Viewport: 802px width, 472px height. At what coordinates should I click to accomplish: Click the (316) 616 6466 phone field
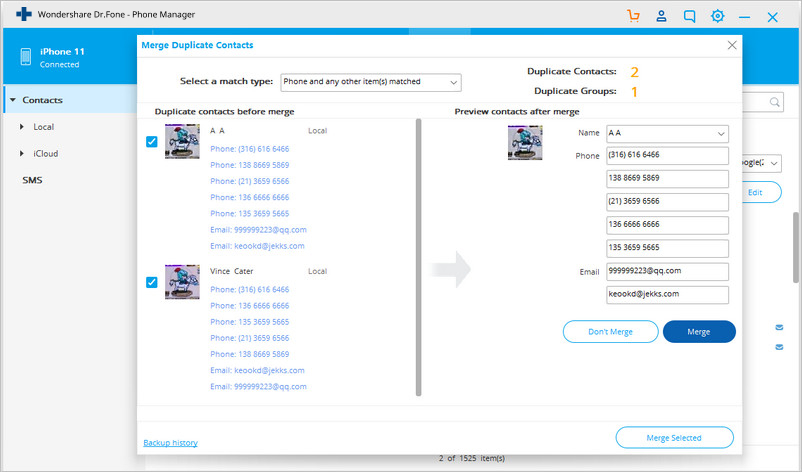click(x=667, y=155)
